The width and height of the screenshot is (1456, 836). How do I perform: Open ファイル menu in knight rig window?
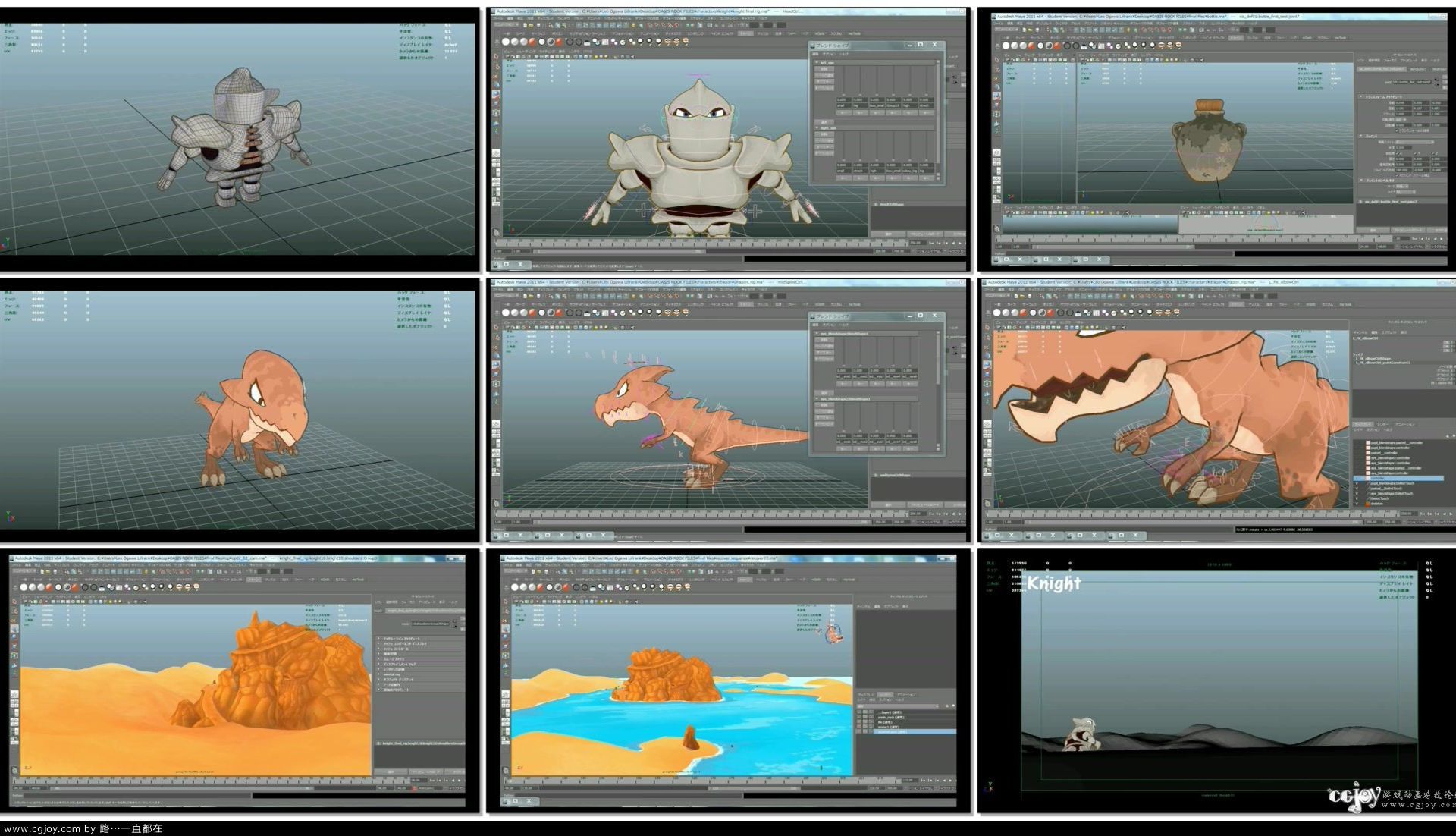tap(497, 18)
